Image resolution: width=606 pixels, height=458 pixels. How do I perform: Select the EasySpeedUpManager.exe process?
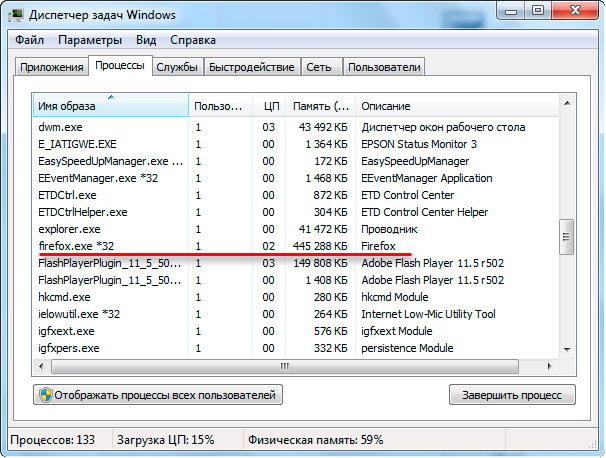pyautogui.click(x=296, y=161)
